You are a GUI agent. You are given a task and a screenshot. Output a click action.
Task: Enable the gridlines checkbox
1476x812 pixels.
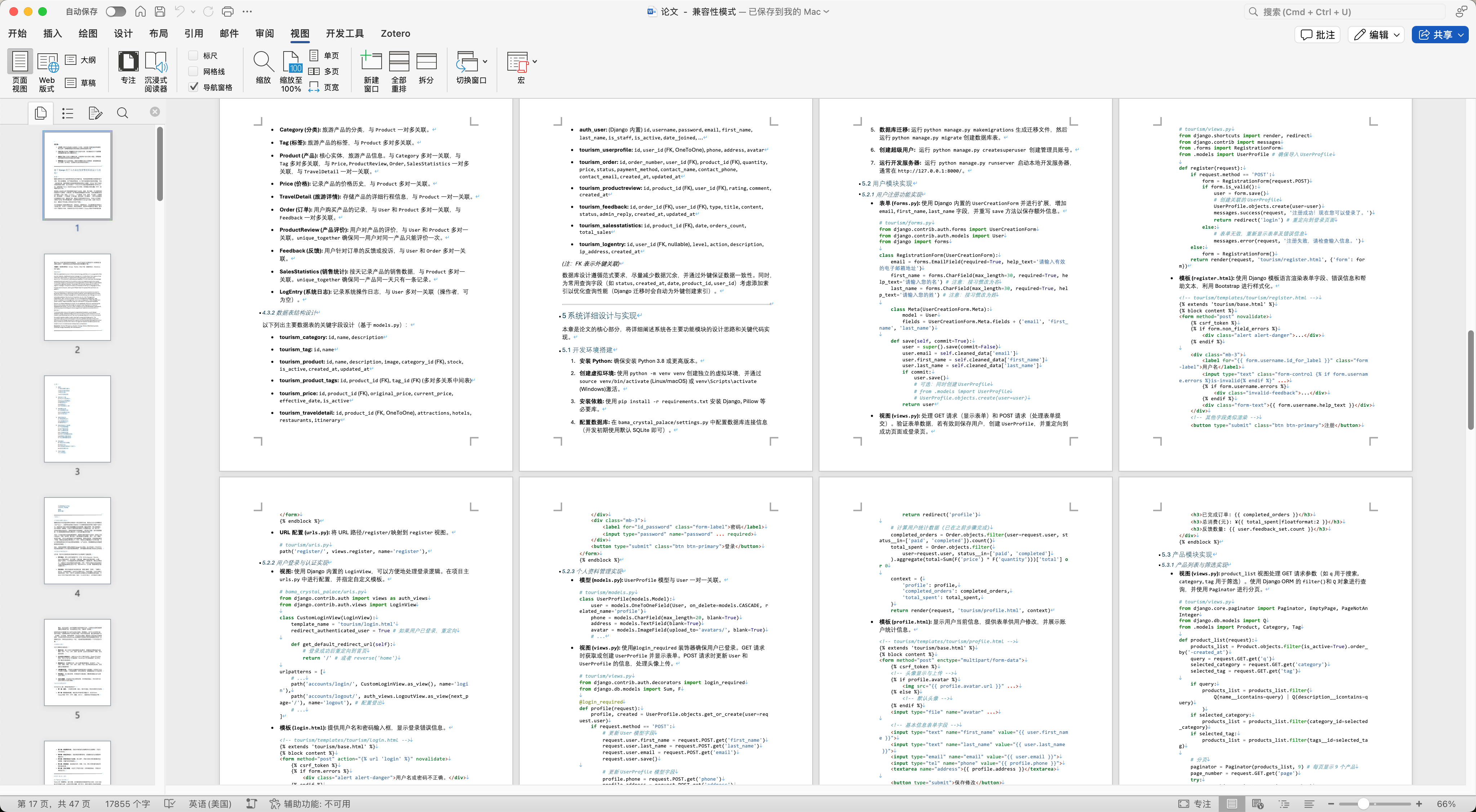(x=194, y=72)
